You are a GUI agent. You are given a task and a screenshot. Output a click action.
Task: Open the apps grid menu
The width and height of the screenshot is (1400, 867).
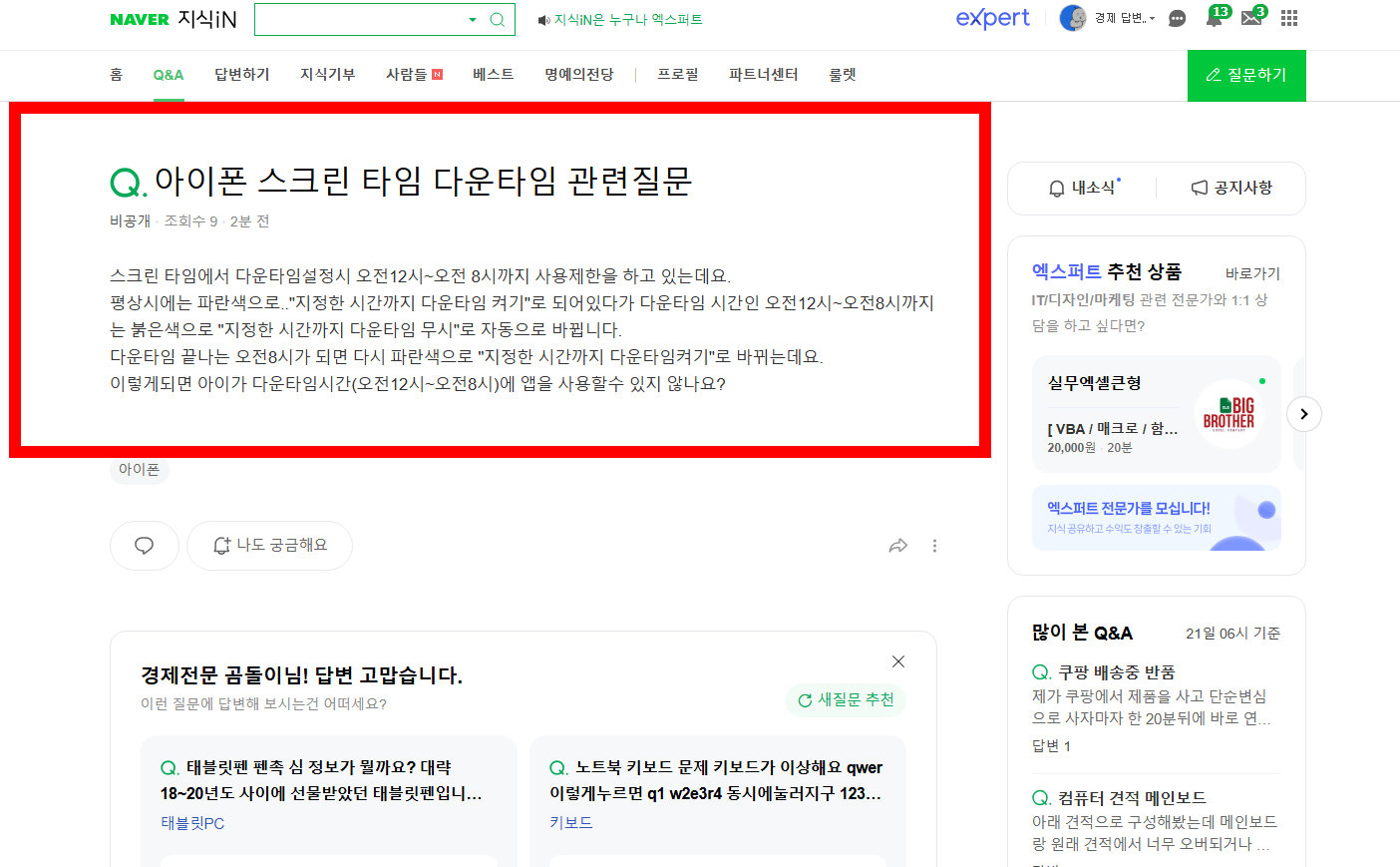pyautogui.click(x=1289, y=18)
